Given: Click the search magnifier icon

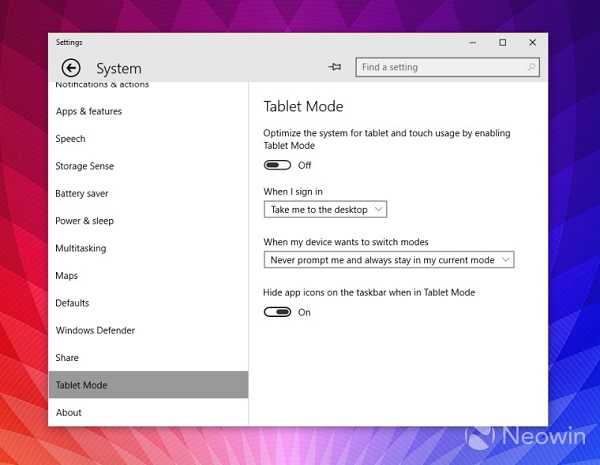Looking at the screenshot, I should (531, 67).
